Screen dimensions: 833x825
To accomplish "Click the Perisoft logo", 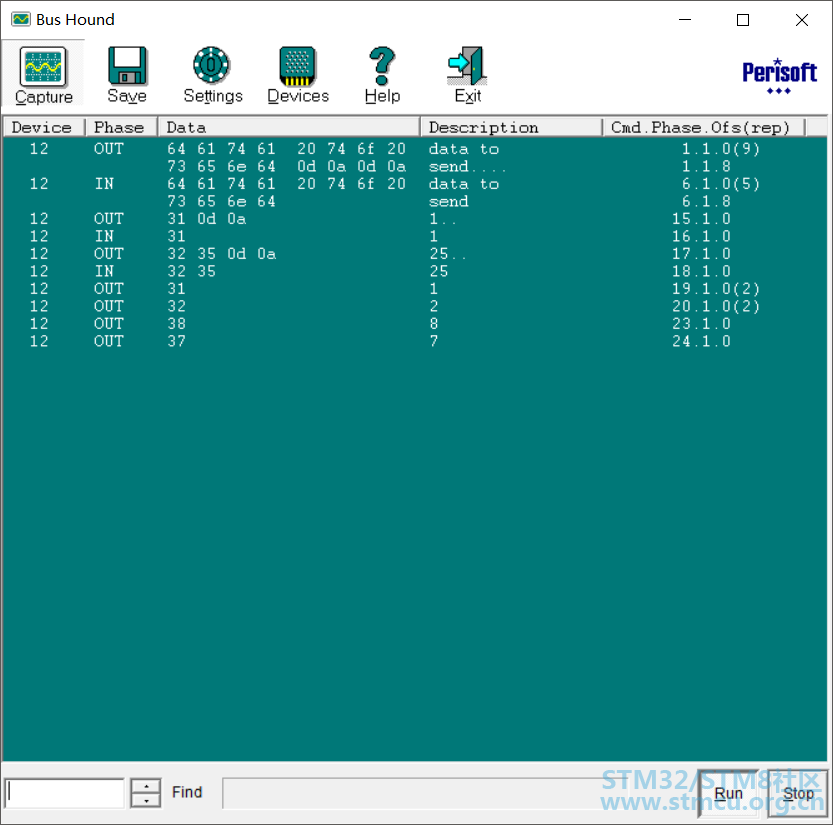I will (779, 76).
